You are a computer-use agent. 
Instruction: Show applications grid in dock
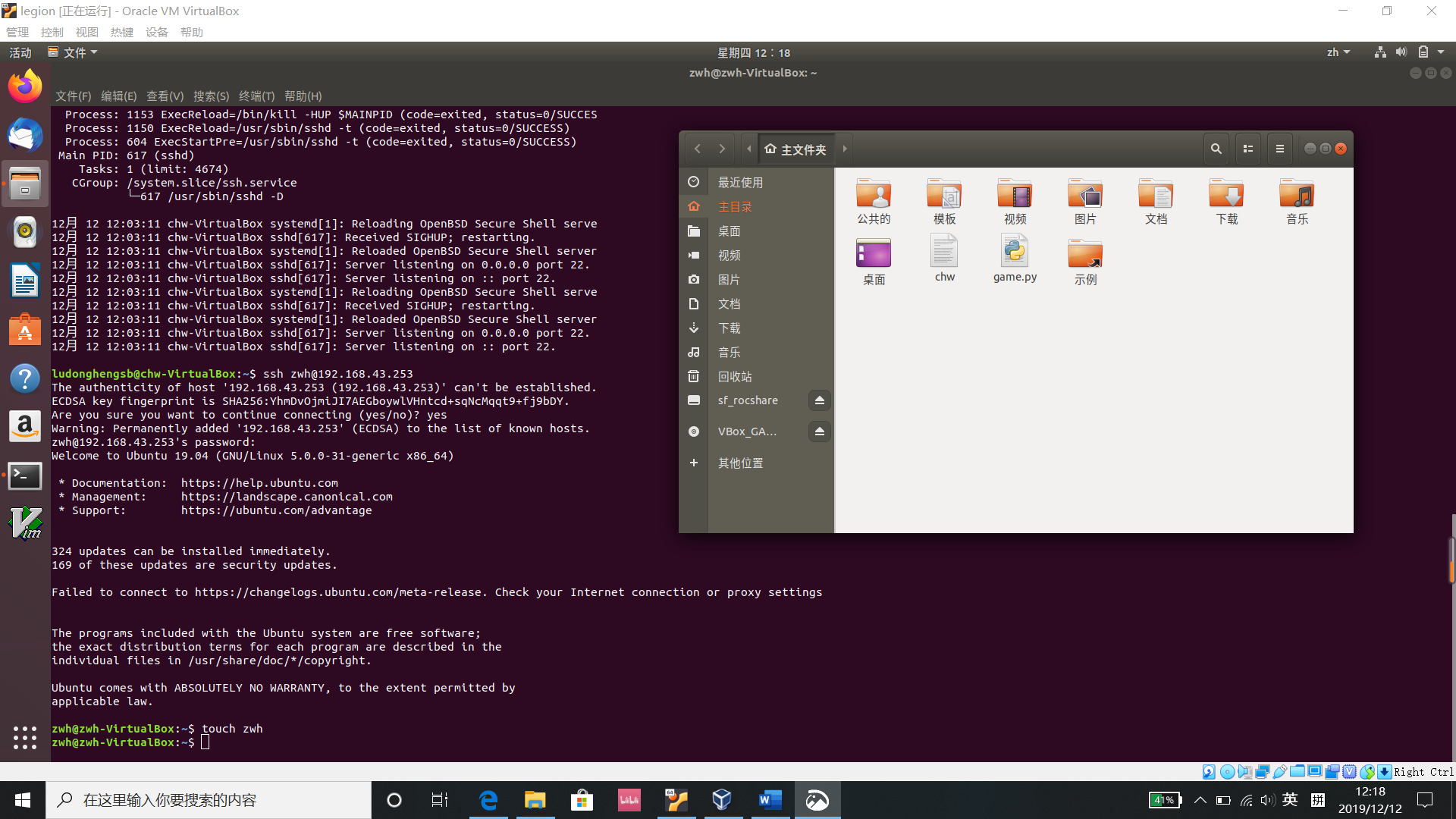click(25, 737)
